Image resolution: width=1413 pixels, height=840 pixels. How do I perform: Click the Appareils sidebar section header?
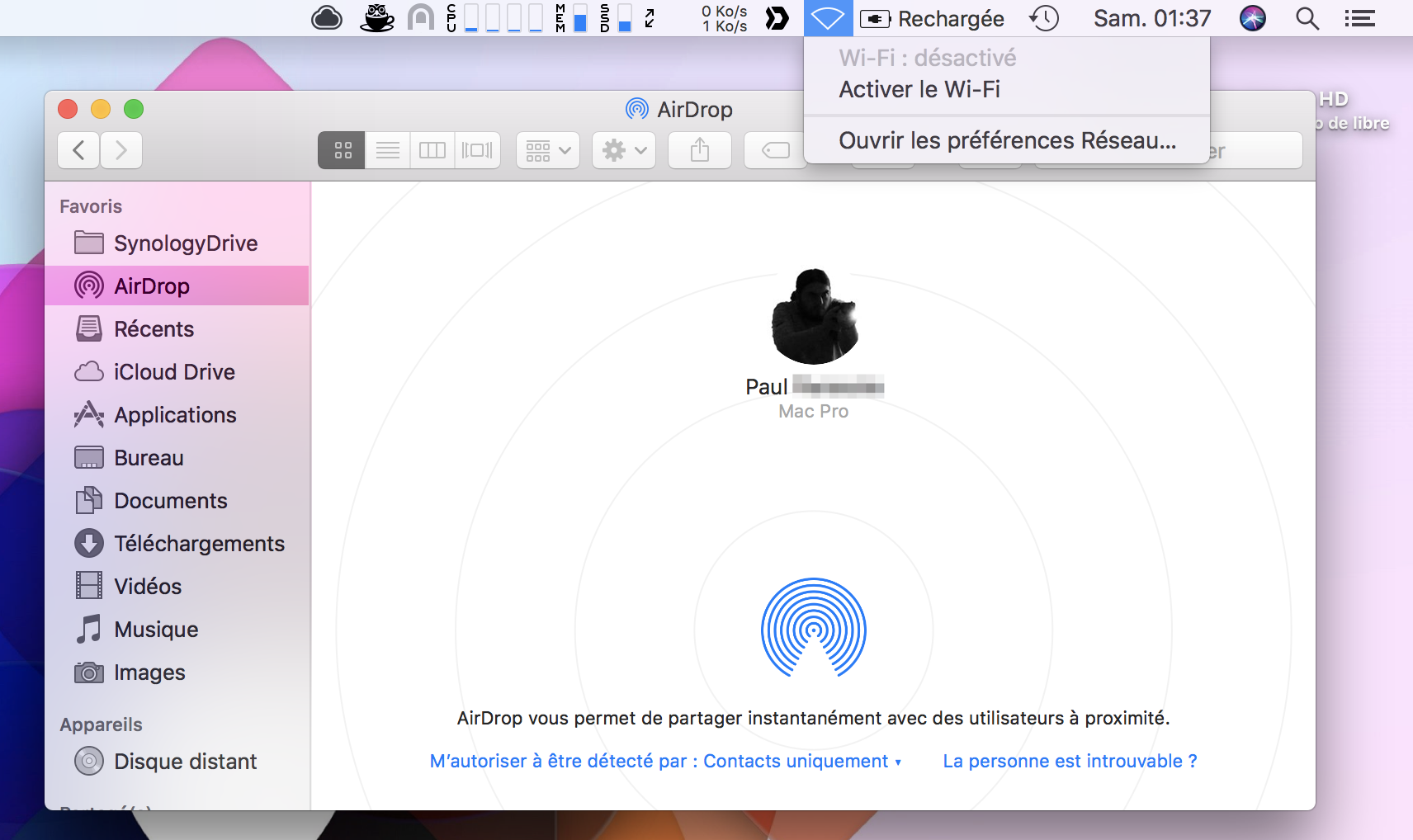coord(101,724)
